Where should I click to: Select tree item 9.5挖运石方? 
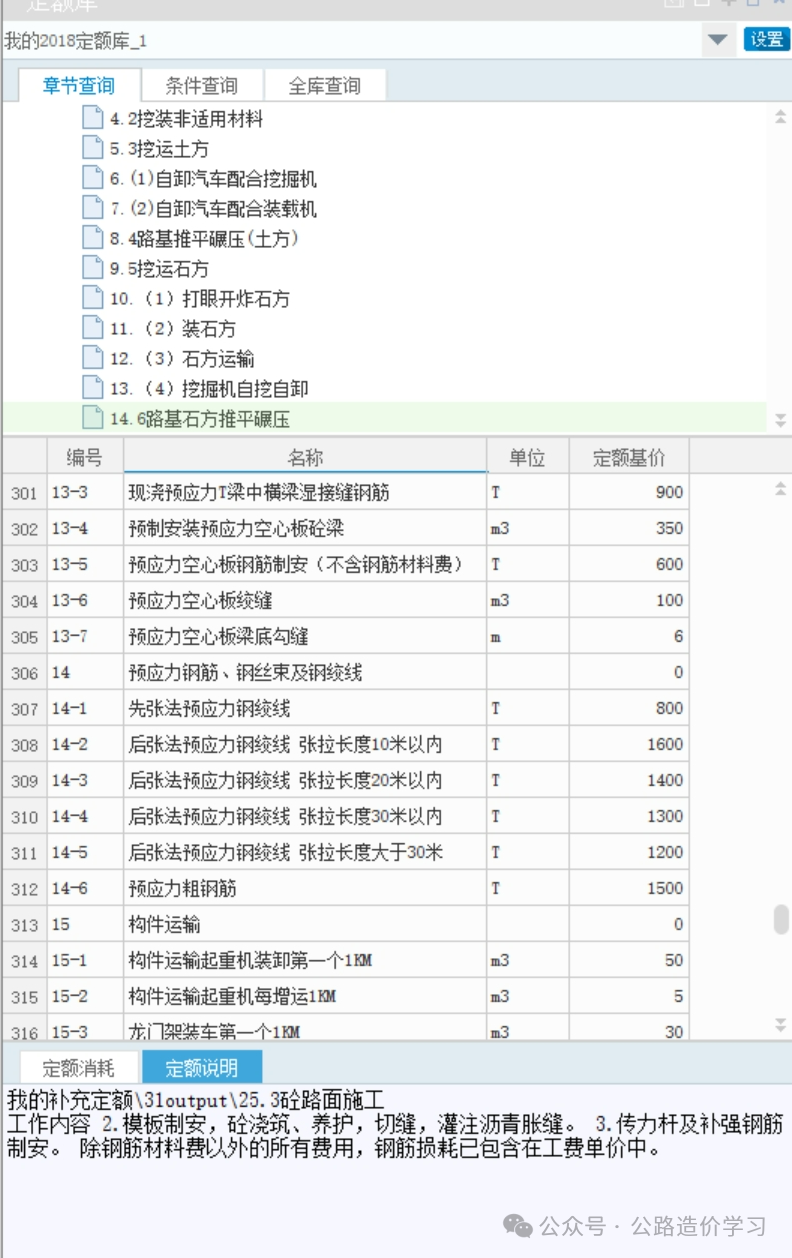pos(159,269)
